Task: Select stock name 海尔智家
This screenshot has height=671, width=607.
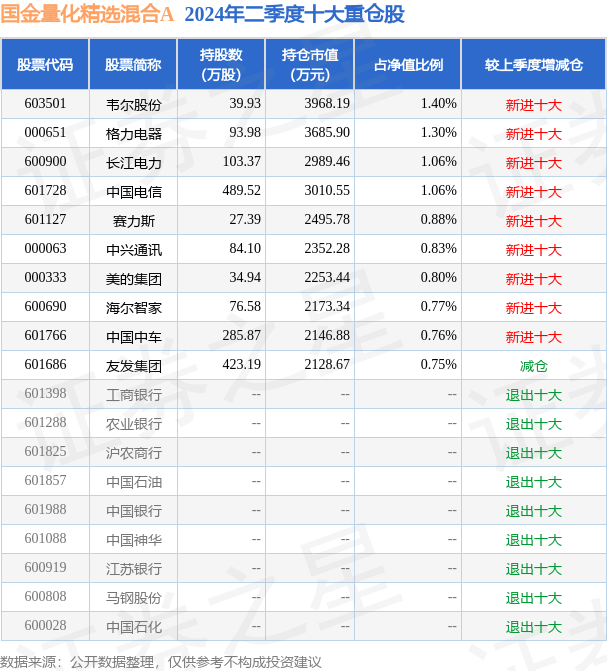Action: point(134,308)
